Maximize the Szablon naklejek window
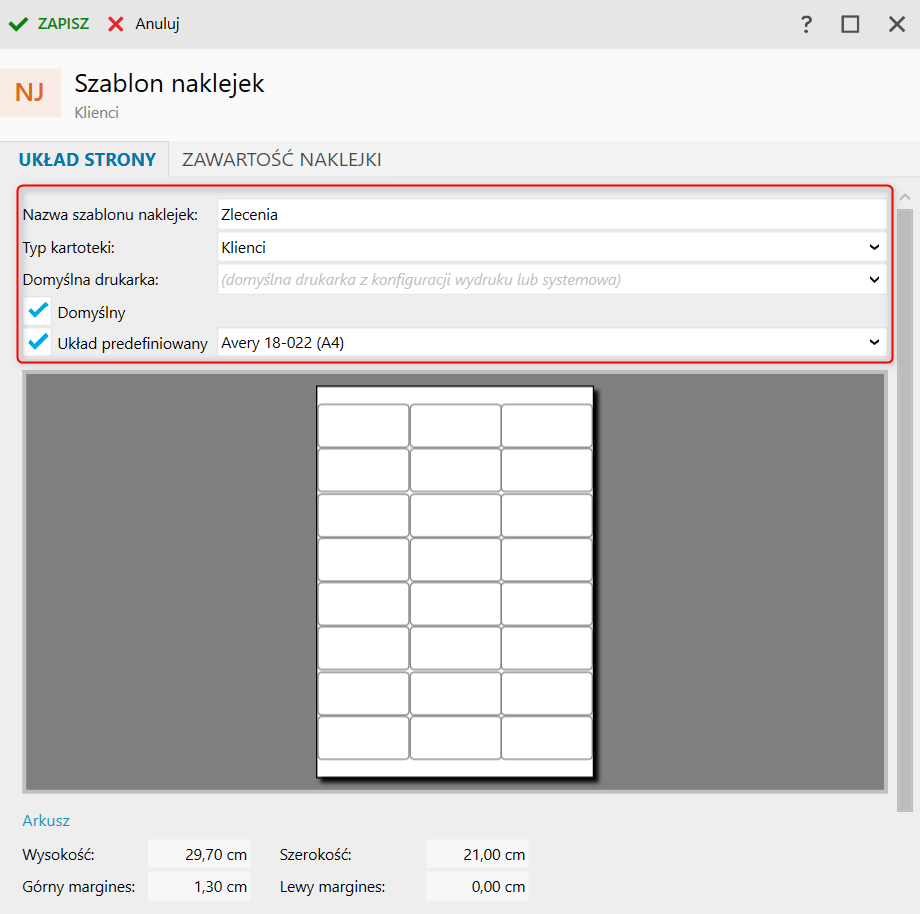The height and width of the screenshot is (914, 920). pyautogui.click(x=850, y=24)
